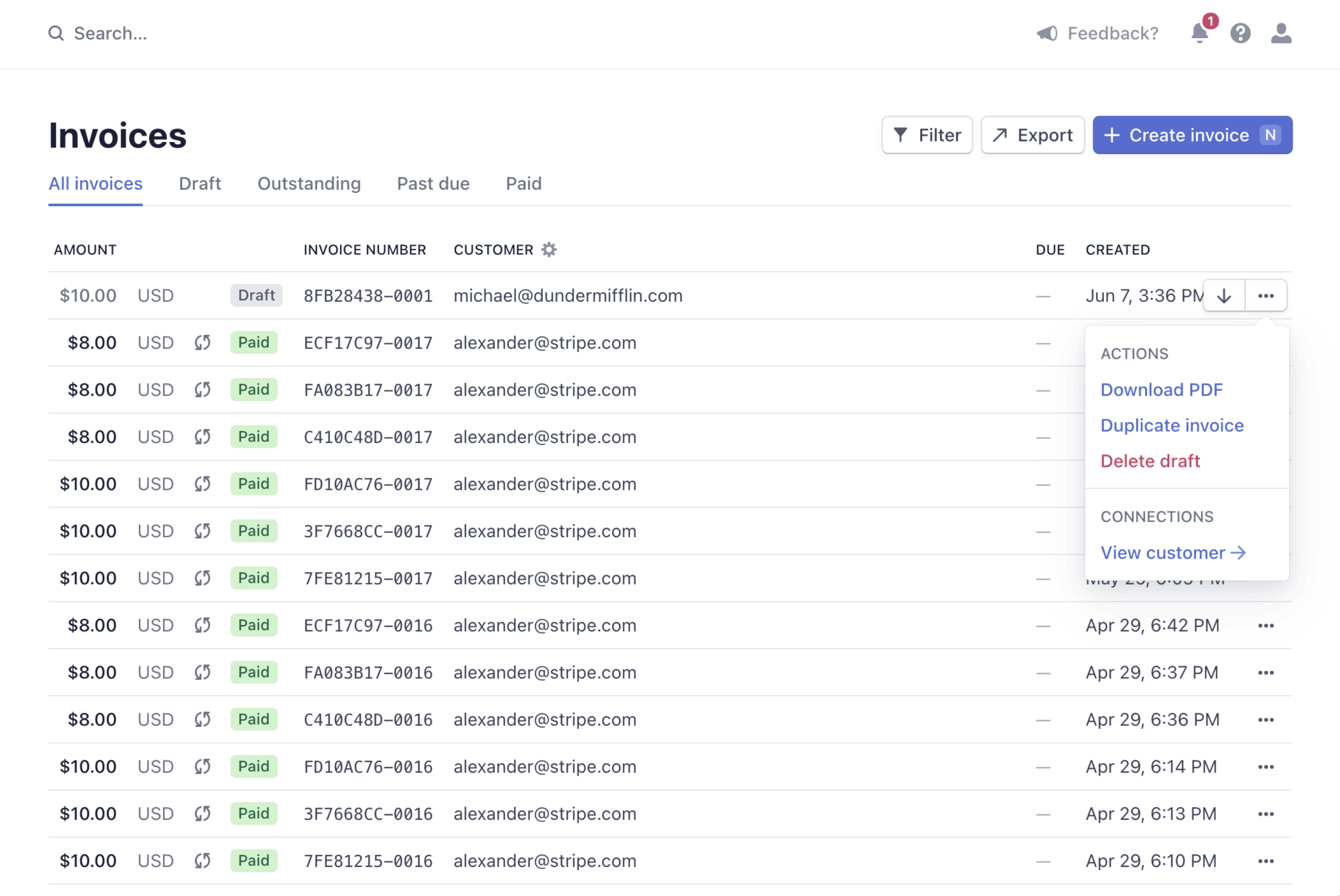Select Delete draft from the actions menu
Screen dimensions: 1340x896
(x=1150, y=461)
